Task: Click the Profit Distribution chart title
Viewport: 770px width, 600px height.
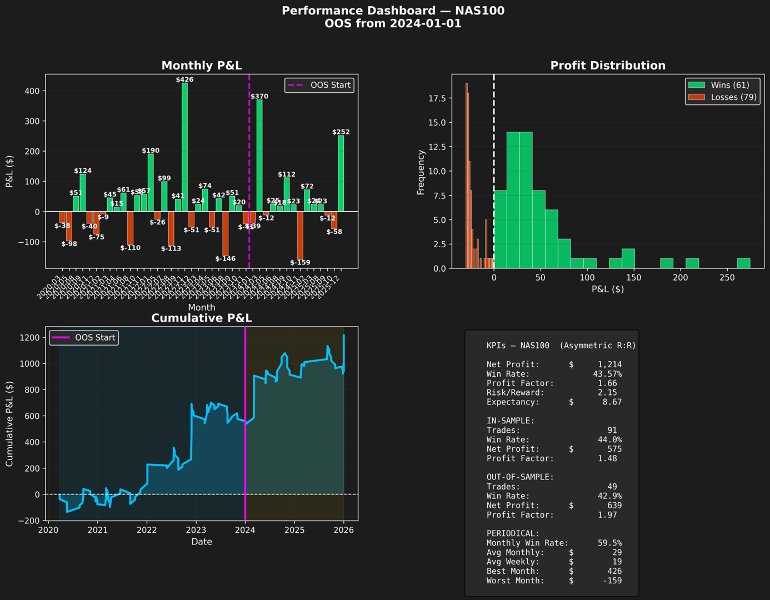Action: (x=607, y=65)
